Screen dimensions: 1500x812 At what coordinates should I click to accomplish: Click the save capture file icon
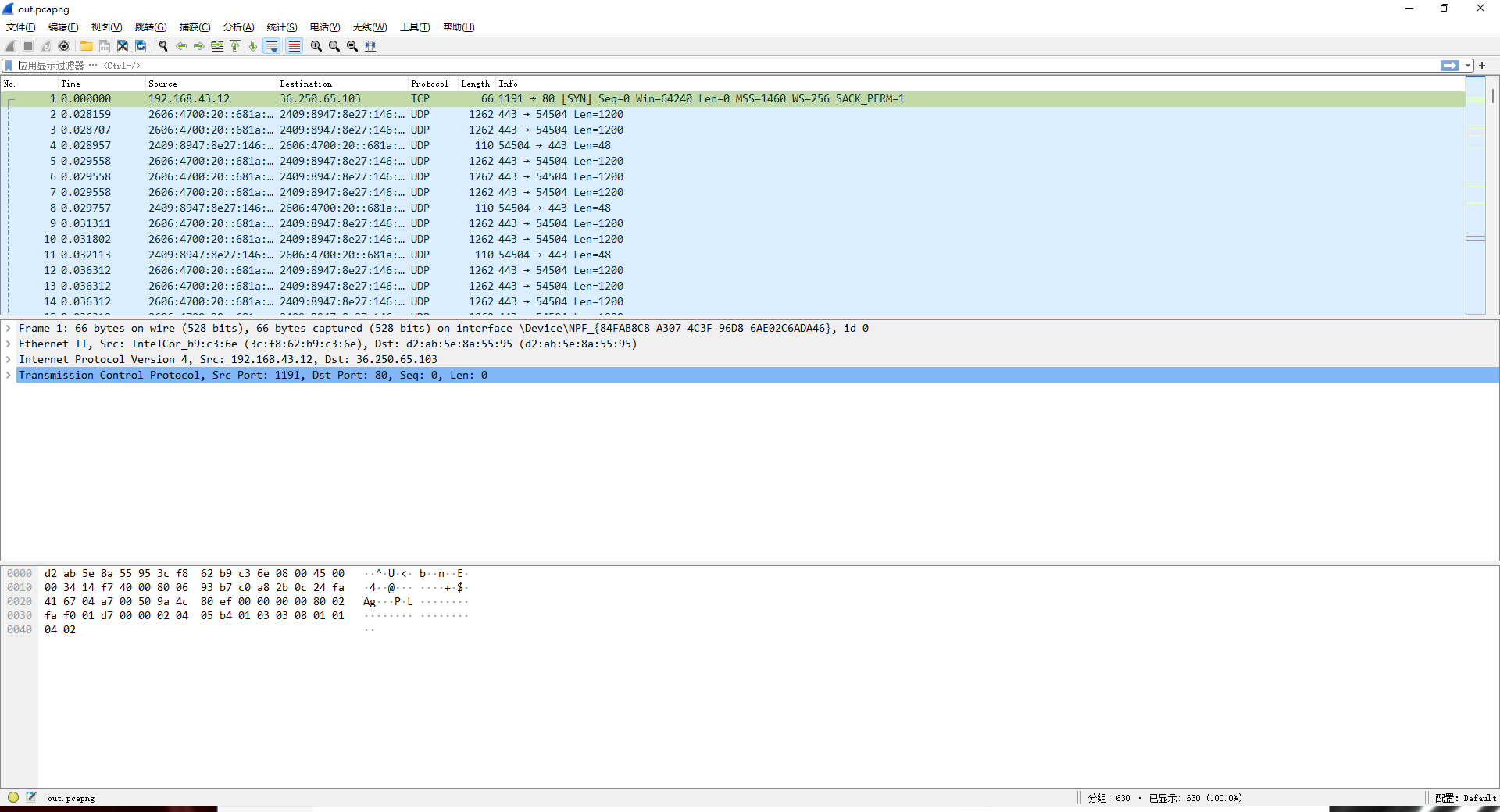click(105, 46)
